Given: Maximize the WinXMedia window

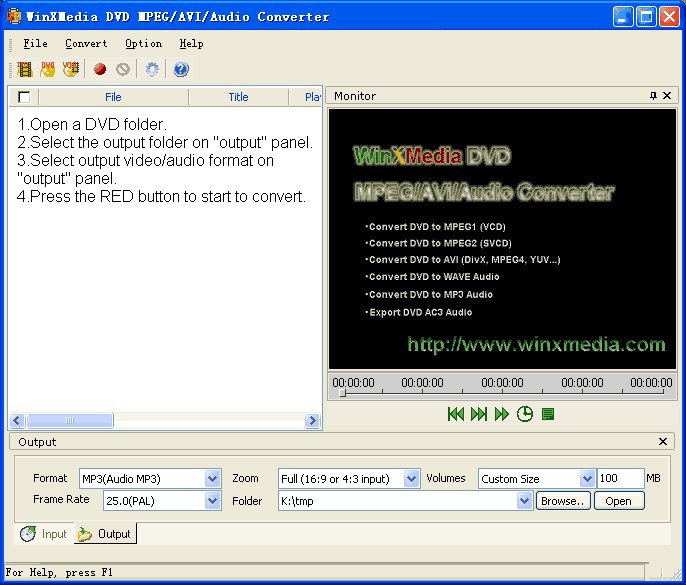Looking at the screenshot, I should [646, 17].
